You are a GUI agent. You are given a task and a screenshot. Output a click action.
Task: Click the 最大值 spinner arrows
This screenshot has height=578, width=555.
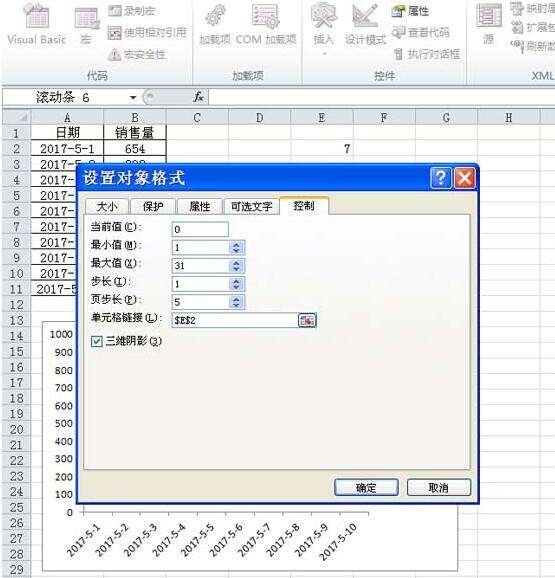pyautogui.click(x=237, y=265)
